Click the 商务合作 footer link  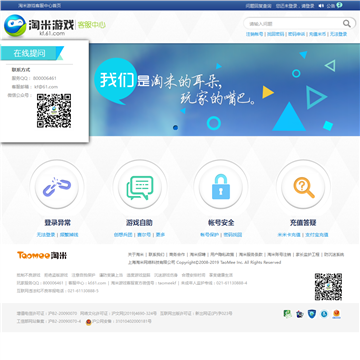coord(177,255)
